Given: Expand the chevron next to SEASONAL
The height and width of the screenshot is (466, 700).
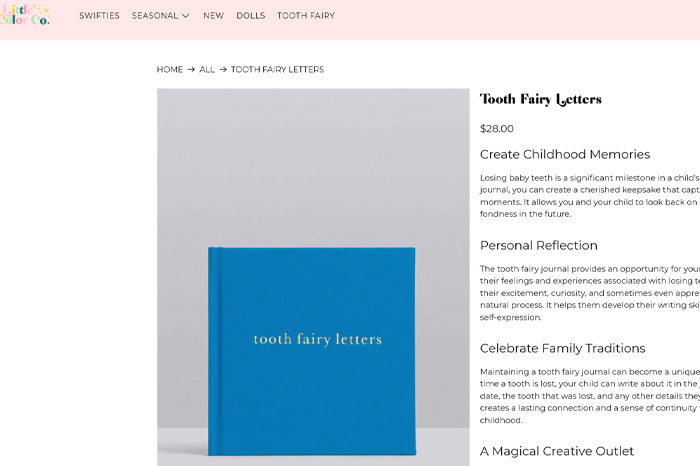Looking at the screenshot, I should pos(186,16).
